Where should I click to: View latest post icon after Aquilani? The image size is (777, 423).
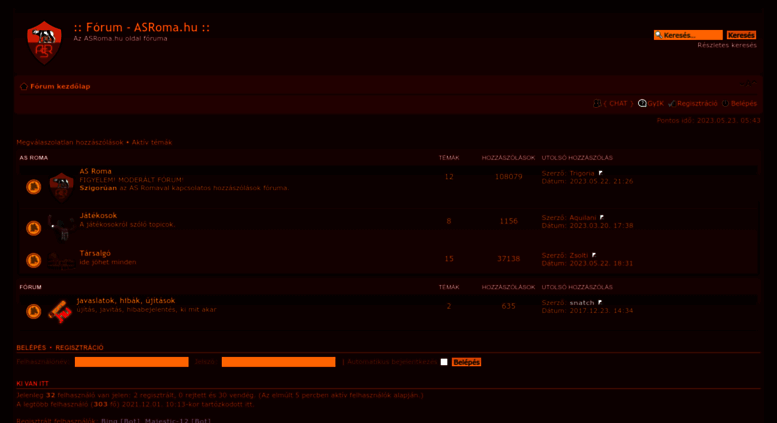(602, 217)
